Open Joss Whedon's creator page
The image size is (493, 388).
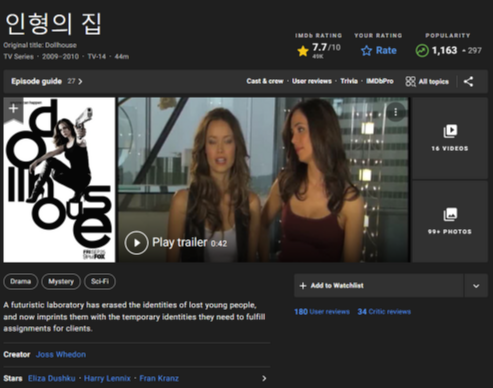pyautogui.click(x=61, y=354)
